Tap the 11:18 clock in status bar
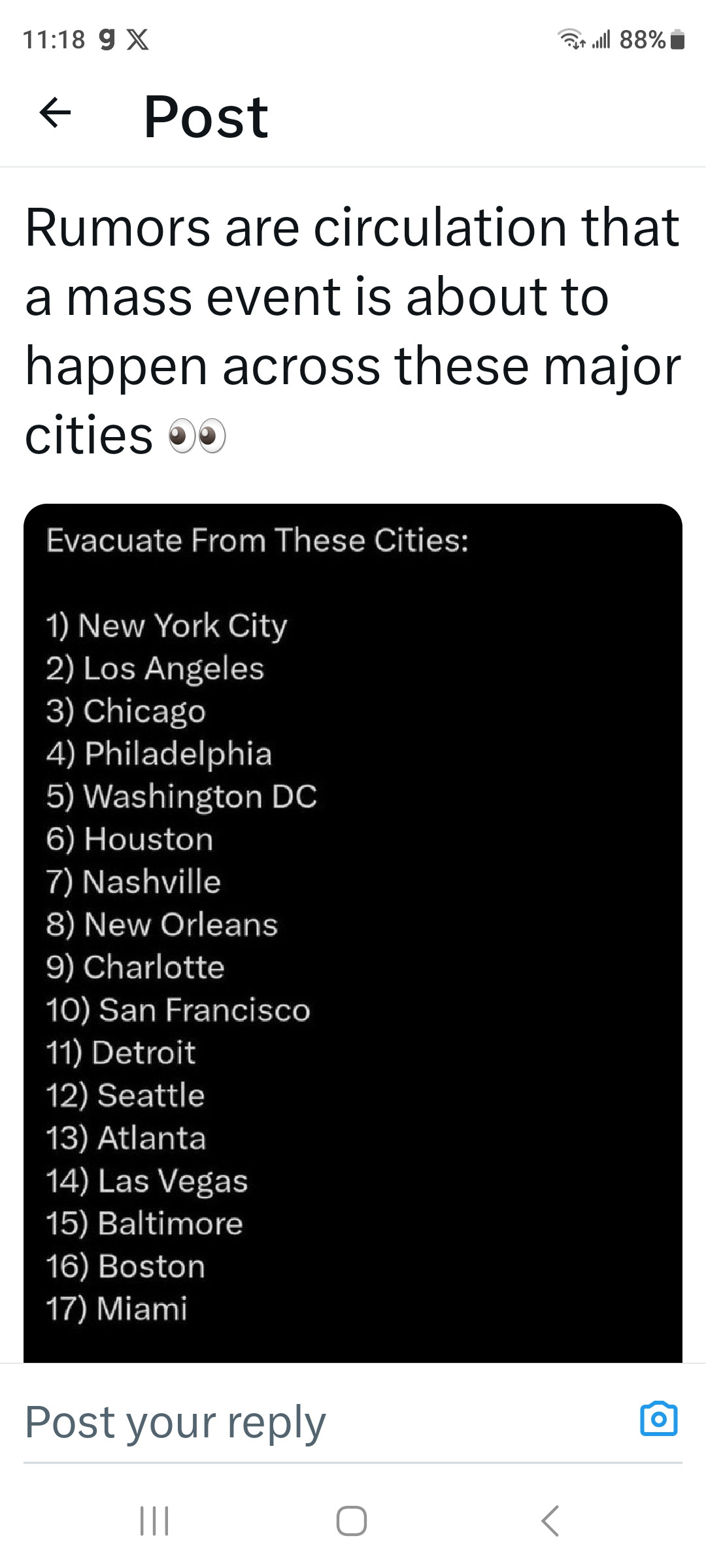706x1568 pixels. 54,40
